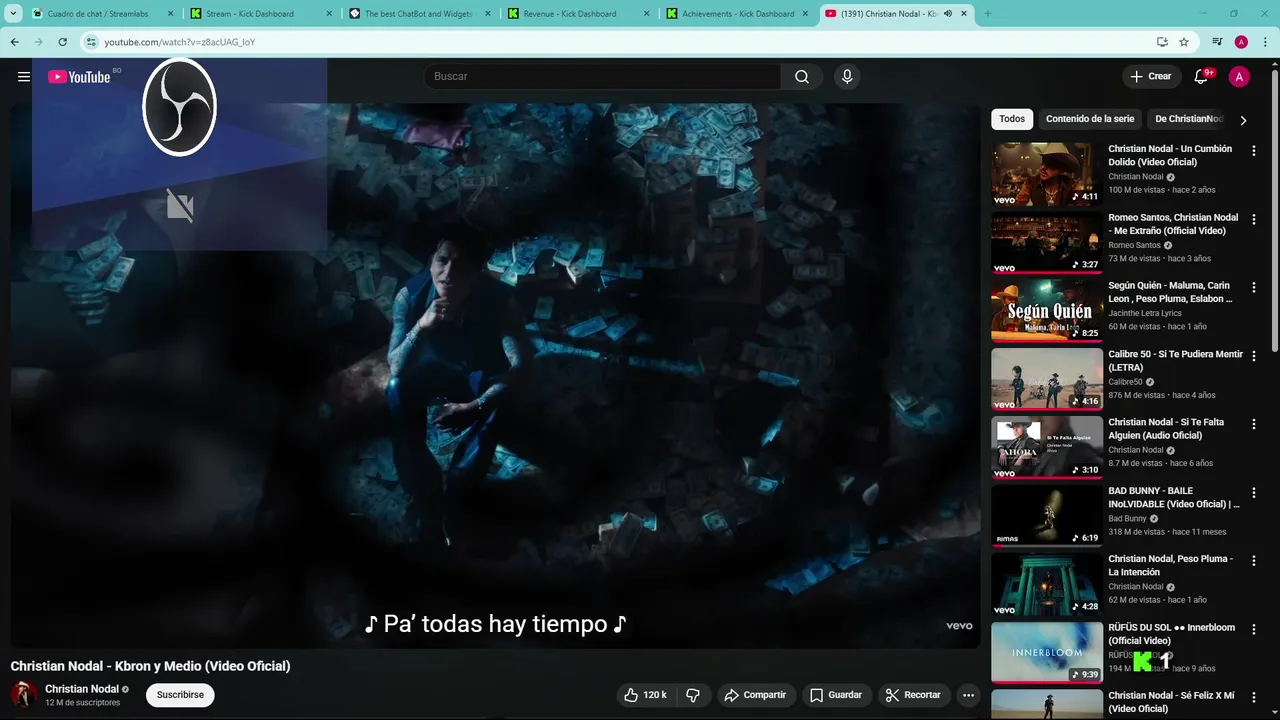Image resolution: width=1280 pixels, height=720 pixels.
Task: Select the Contenido de la serie chip
Action: click(1090, 119)
